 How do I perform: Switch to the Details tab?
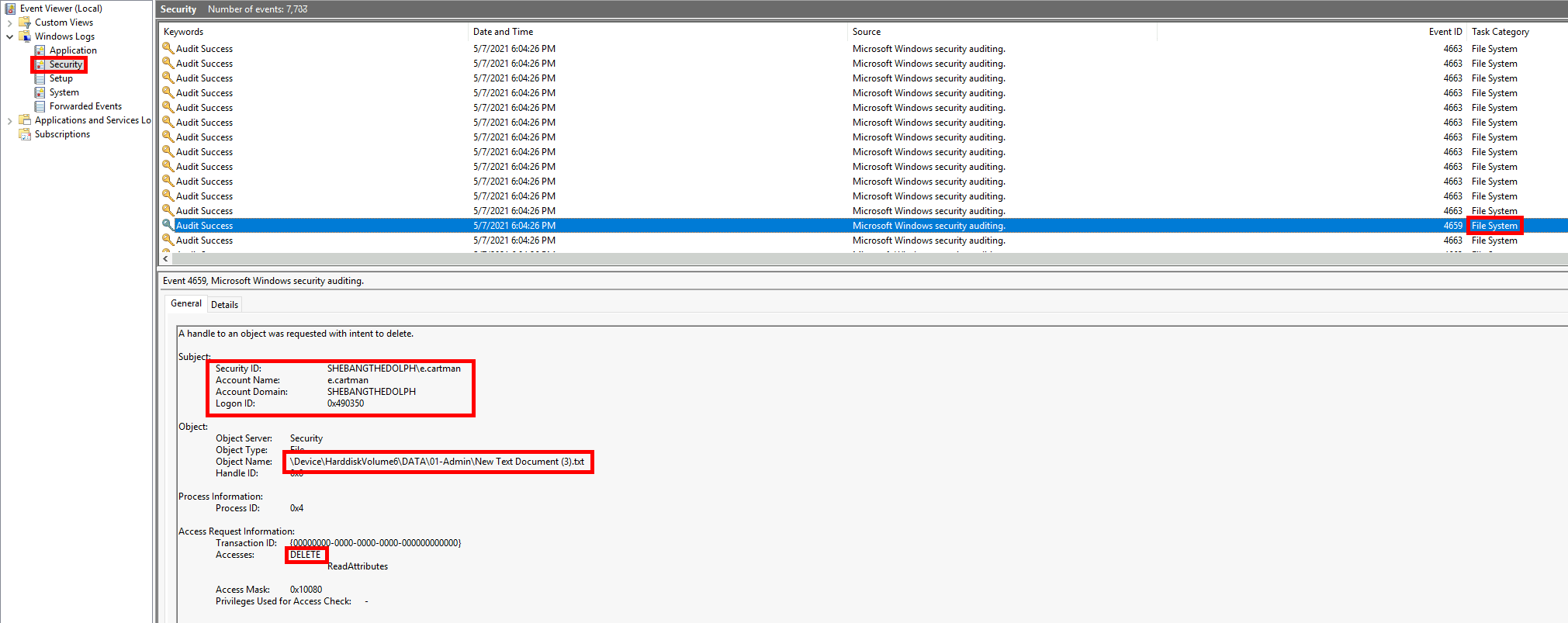point(224,305)
